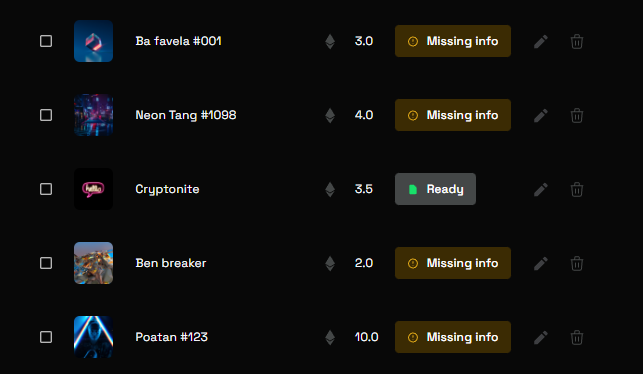The height and width of the screenshot is (374, 643).
Task: Click the Ready status badge for Cryptonite
Action: [435, 189]
